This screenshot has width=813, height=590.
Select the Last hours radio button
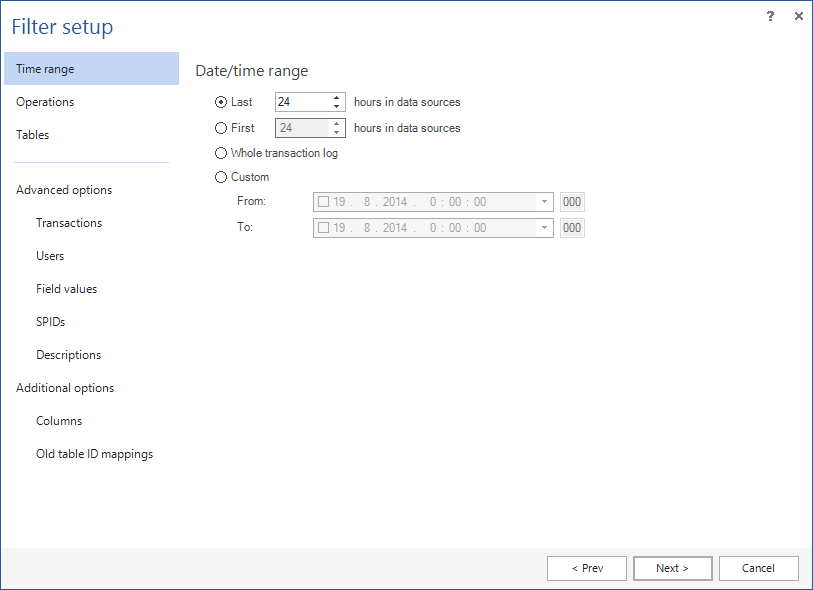tap(221, 102)
